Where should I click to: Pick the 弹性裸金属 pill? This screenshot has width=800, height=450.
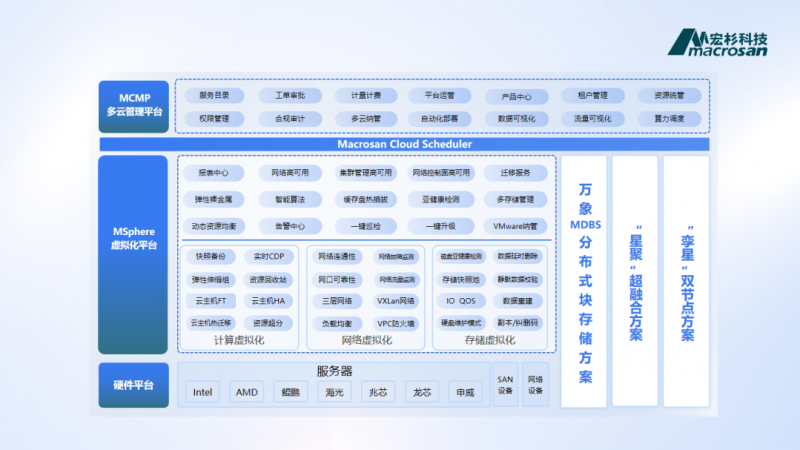tap(214, 199)
